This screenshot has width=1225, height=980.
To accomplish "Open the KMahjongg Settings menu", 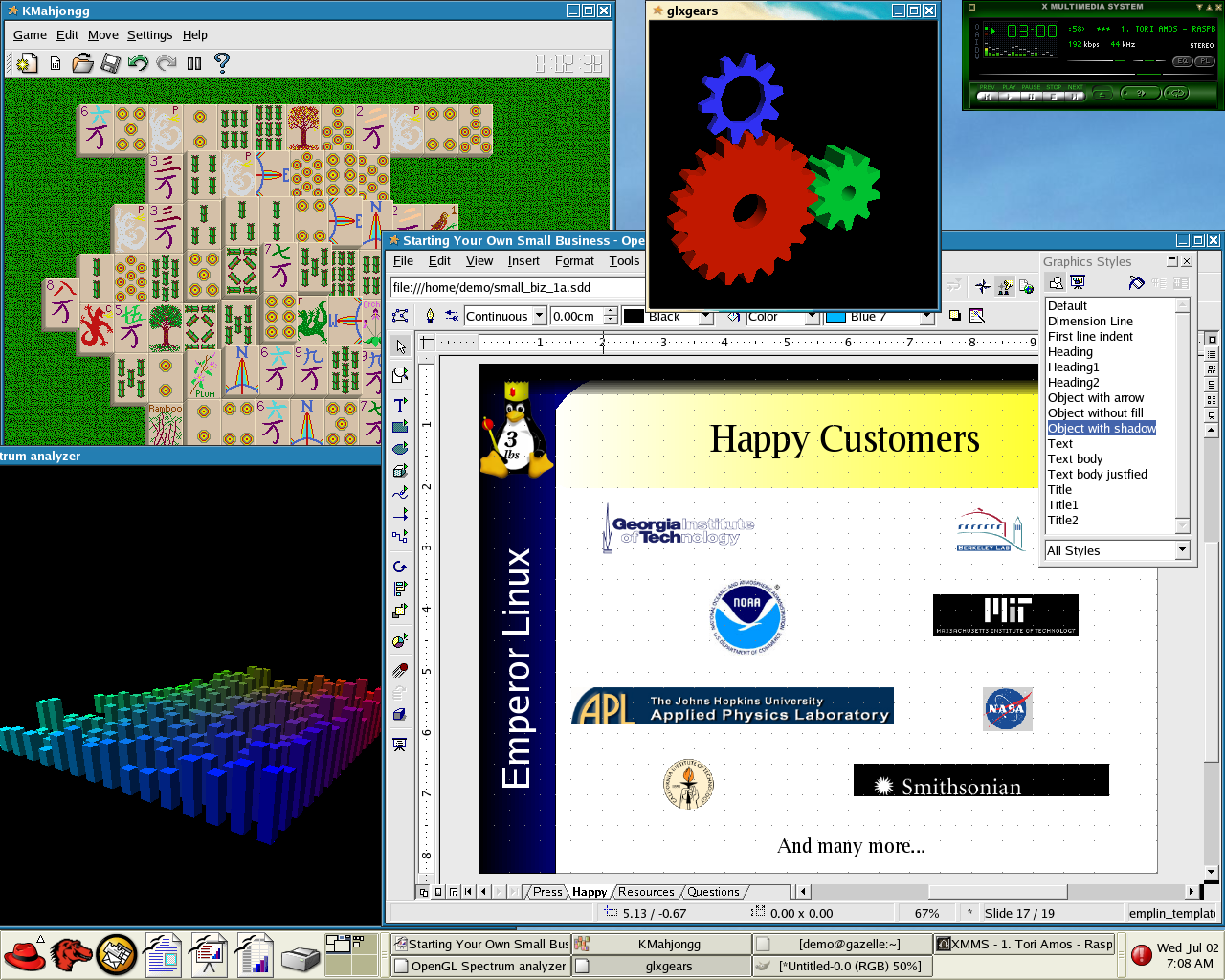I will point(150,35).
